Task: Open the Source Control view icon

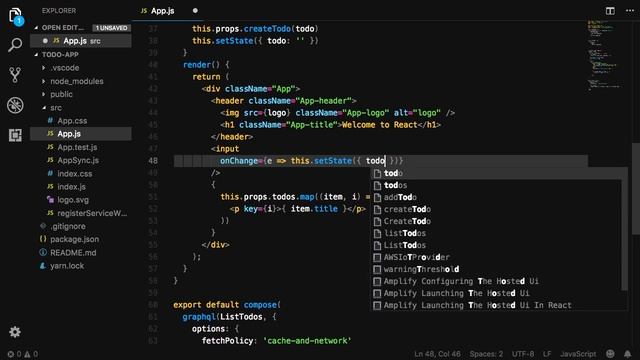Action: (x=15, y=75)
